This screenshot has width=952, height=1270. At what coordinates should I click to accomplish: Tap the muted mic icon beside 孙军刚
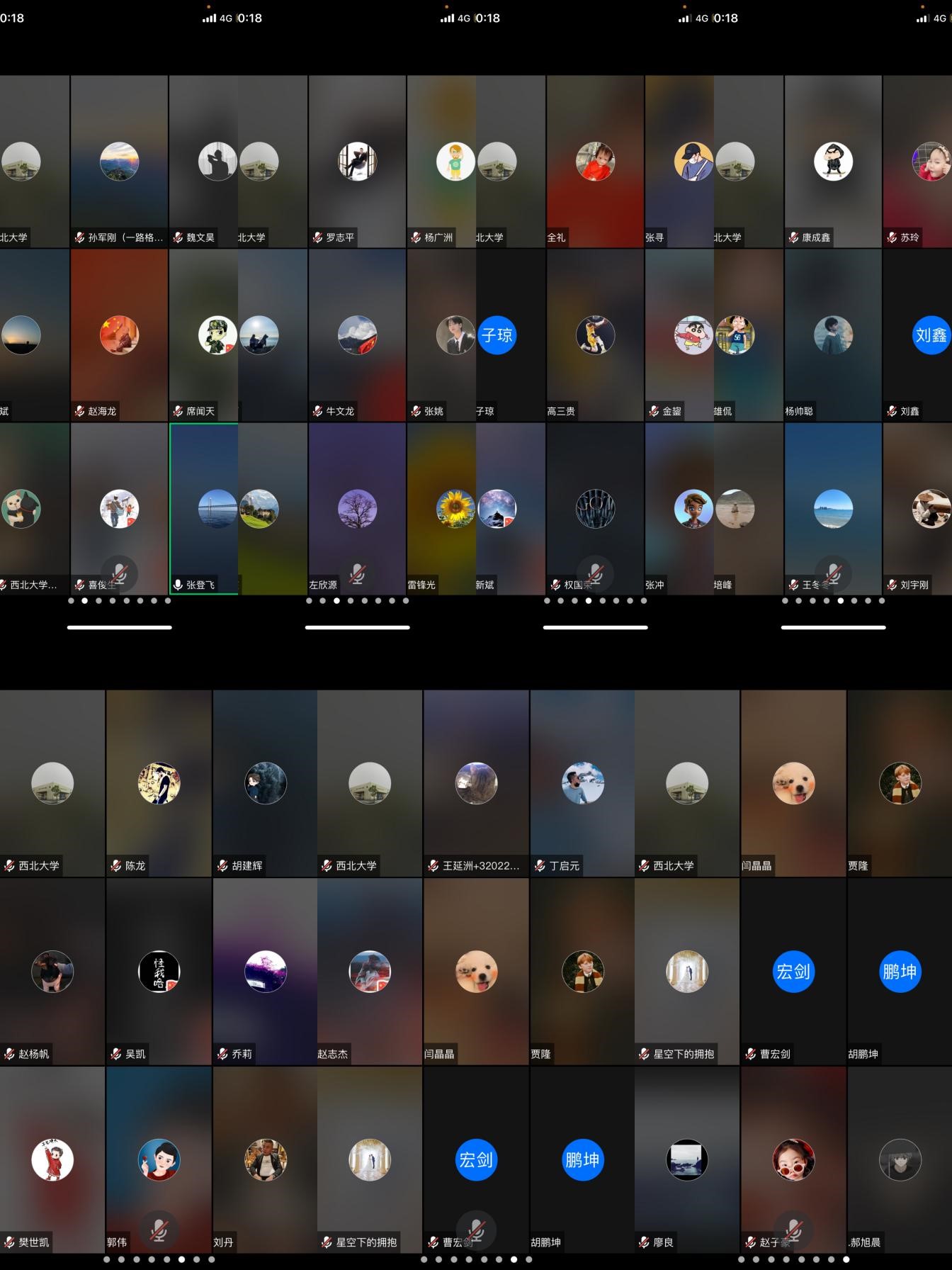click(79, 238)
